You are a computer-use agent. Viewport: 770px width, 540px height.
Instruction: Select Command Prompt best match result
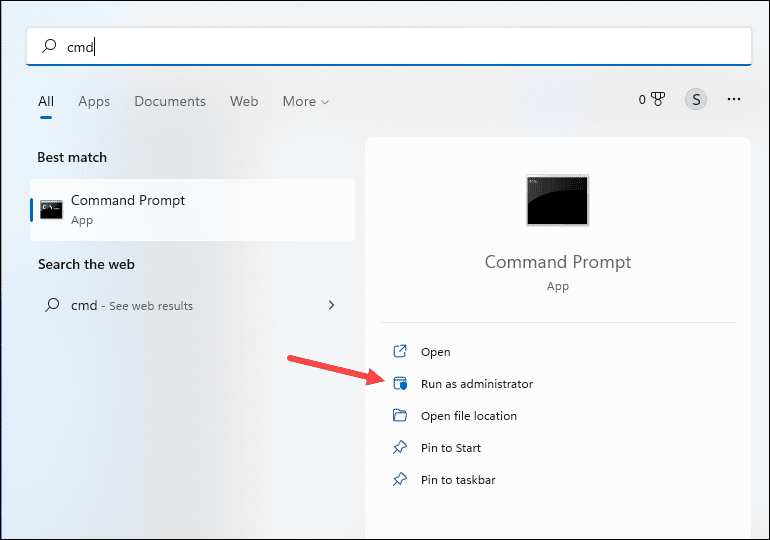tap(192, 209)
